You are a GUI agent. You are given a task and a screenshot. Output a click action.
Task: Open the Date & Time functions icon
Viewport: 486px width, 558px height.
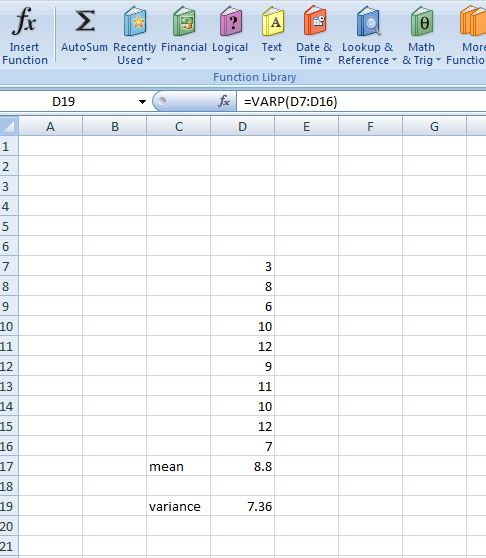(315, 21)
